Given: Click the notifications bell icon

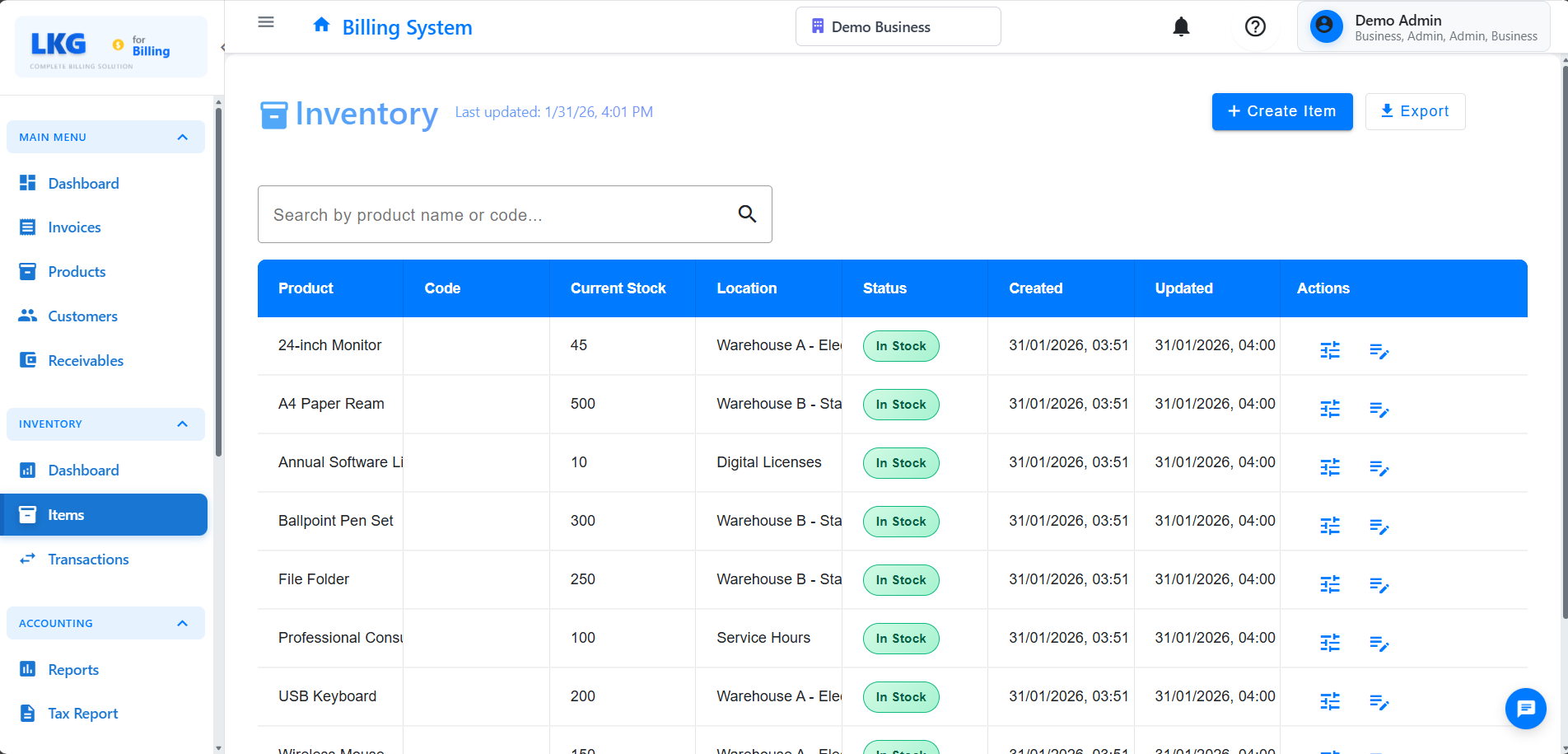Looking at the screenshot, I should click(x=1181, y=27).
